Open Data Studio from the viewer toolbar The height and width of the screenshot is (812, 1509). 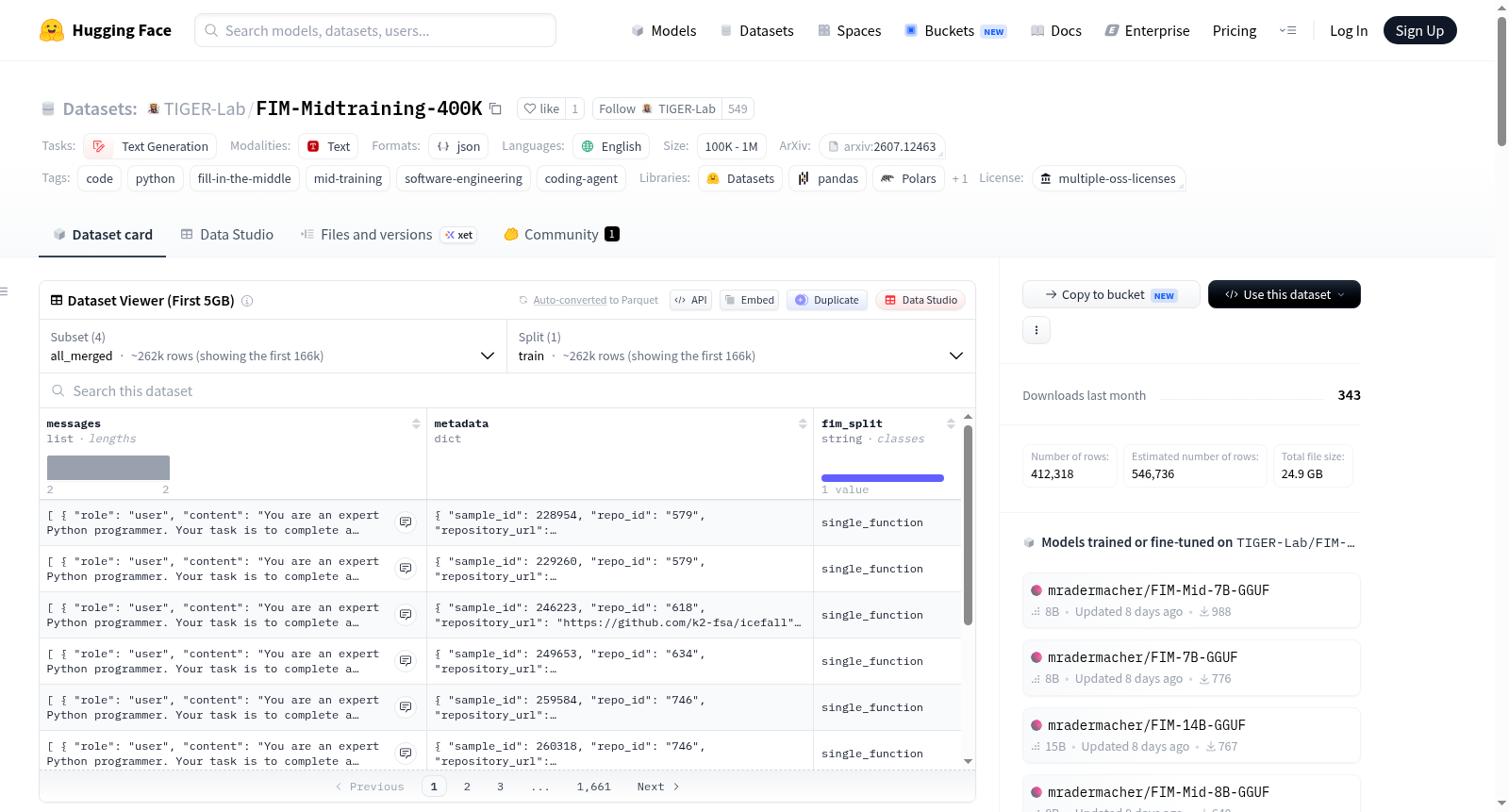click(920, 300)
